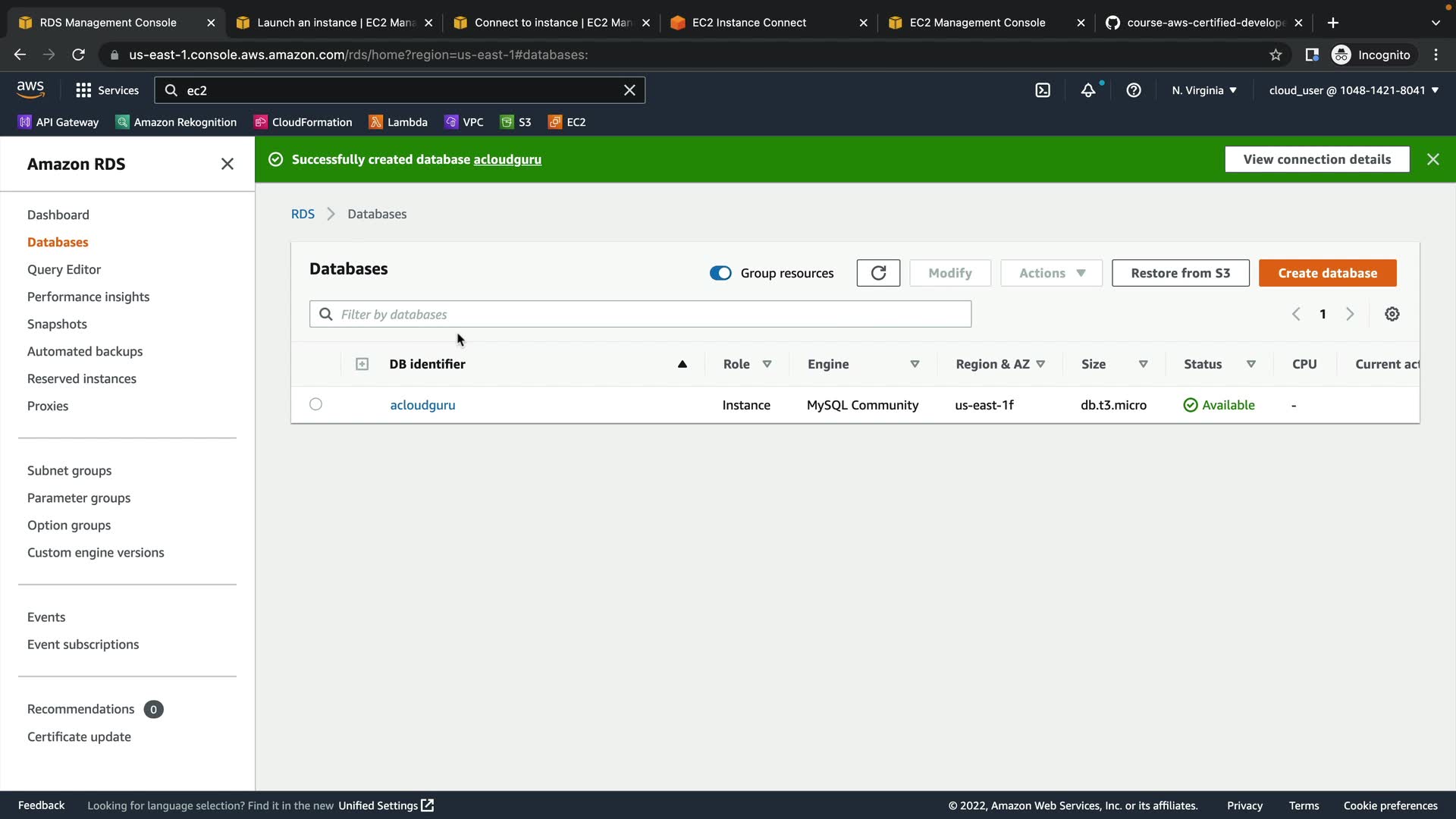Open table preferences gear icon
The image size is (1456, 819).
coord(1392,314)
